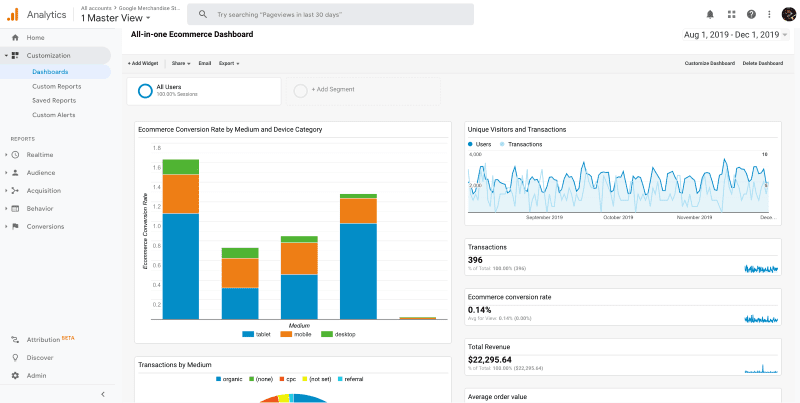The height and width of the screenshot is (403, 800).
Task: Open the Share dropdown menu
Action: point(181,63)
